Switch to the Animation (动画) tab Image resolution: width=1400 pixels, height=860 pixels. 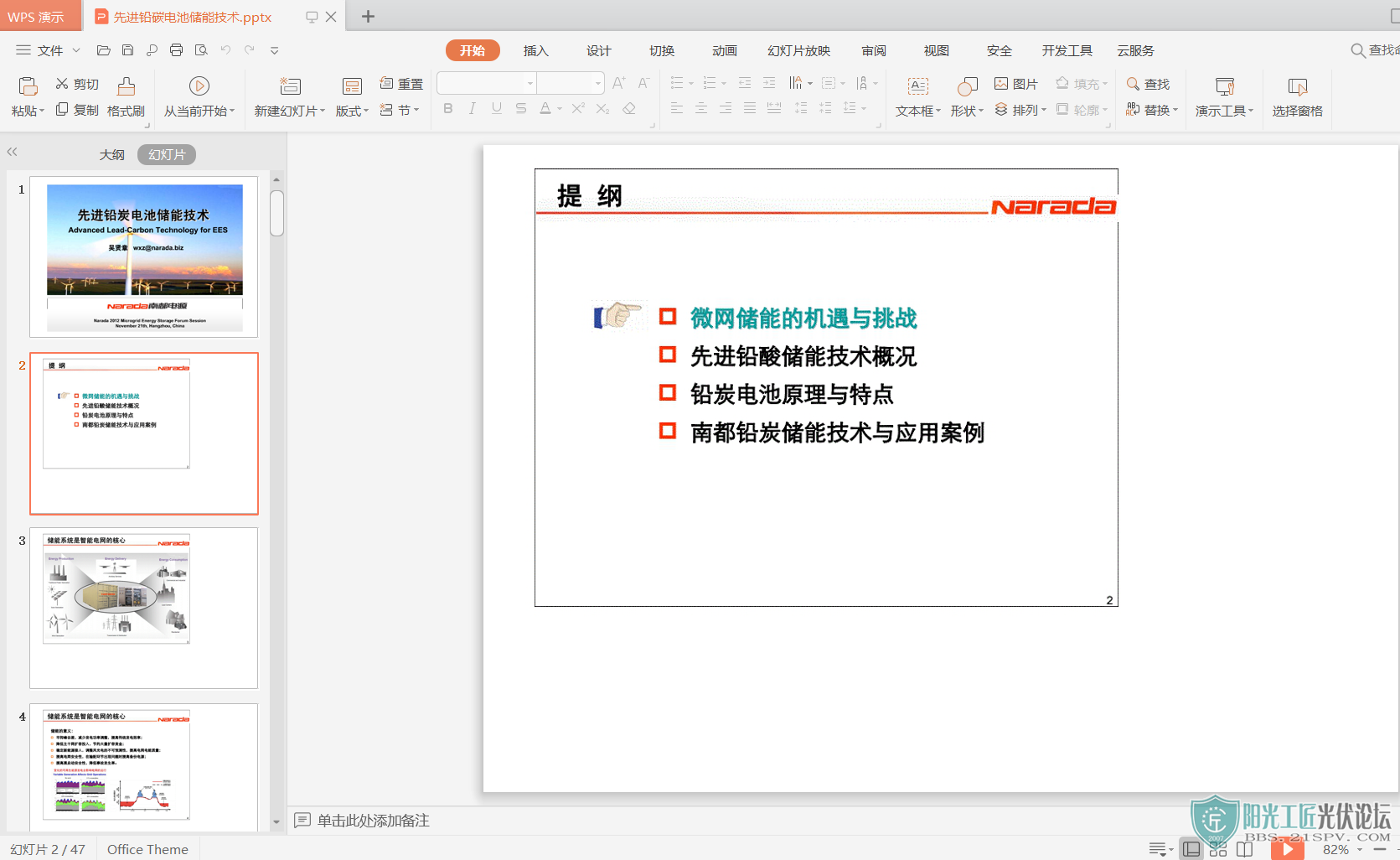[x=724, y=50]
